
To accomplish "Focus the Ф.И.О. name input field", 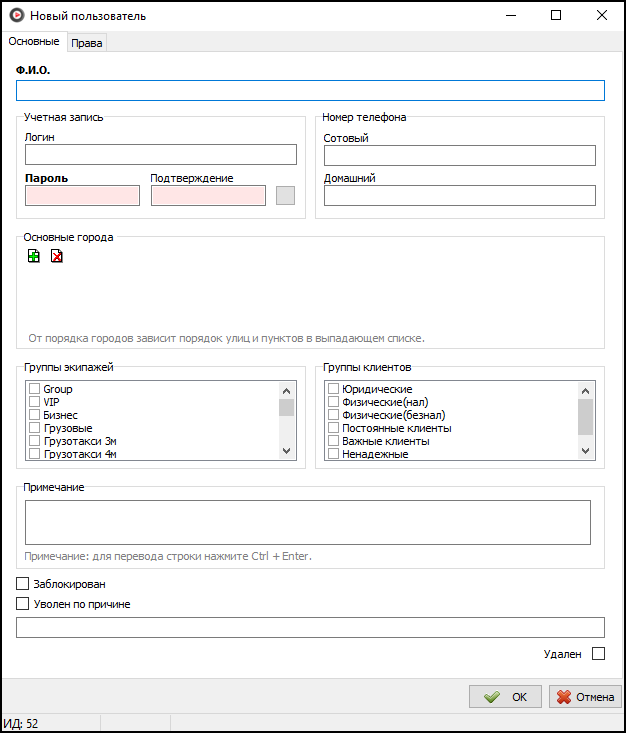I will tap(310, 91).
